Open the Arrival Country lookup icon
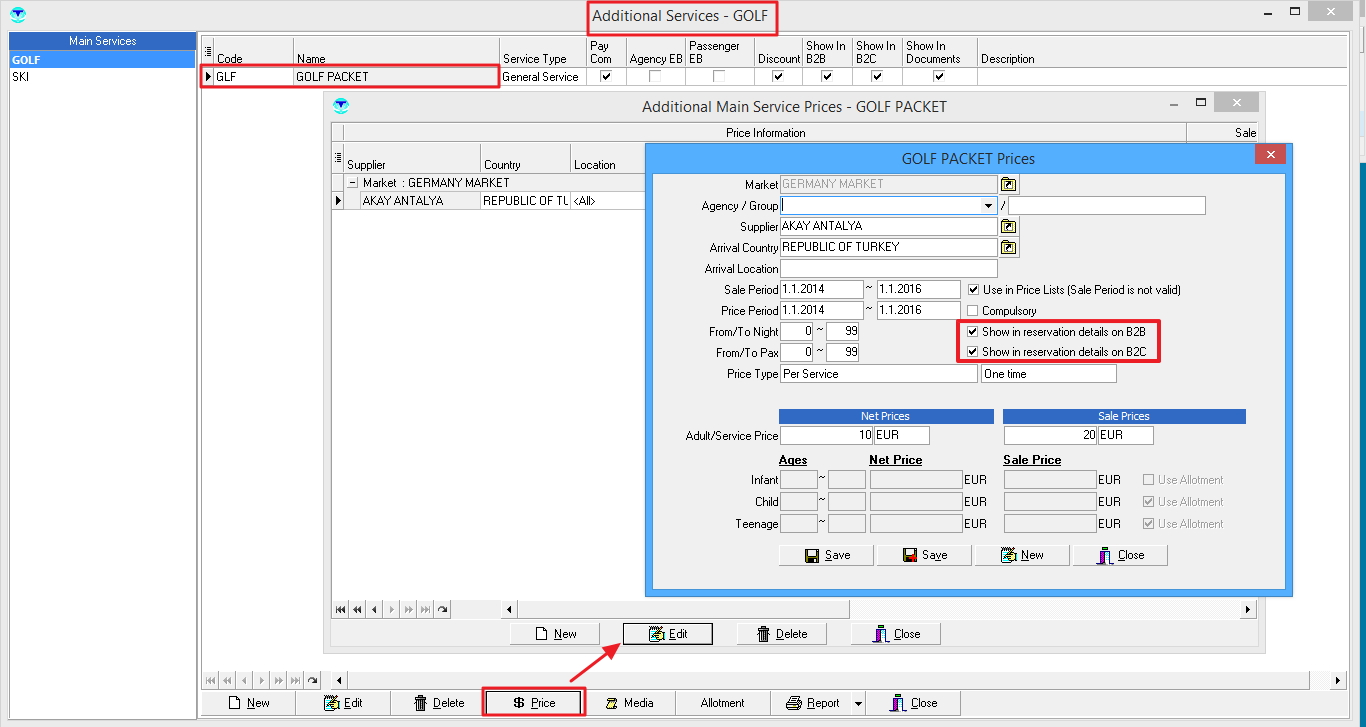This screenshot has height=727, width=1366. [1009, 248]
